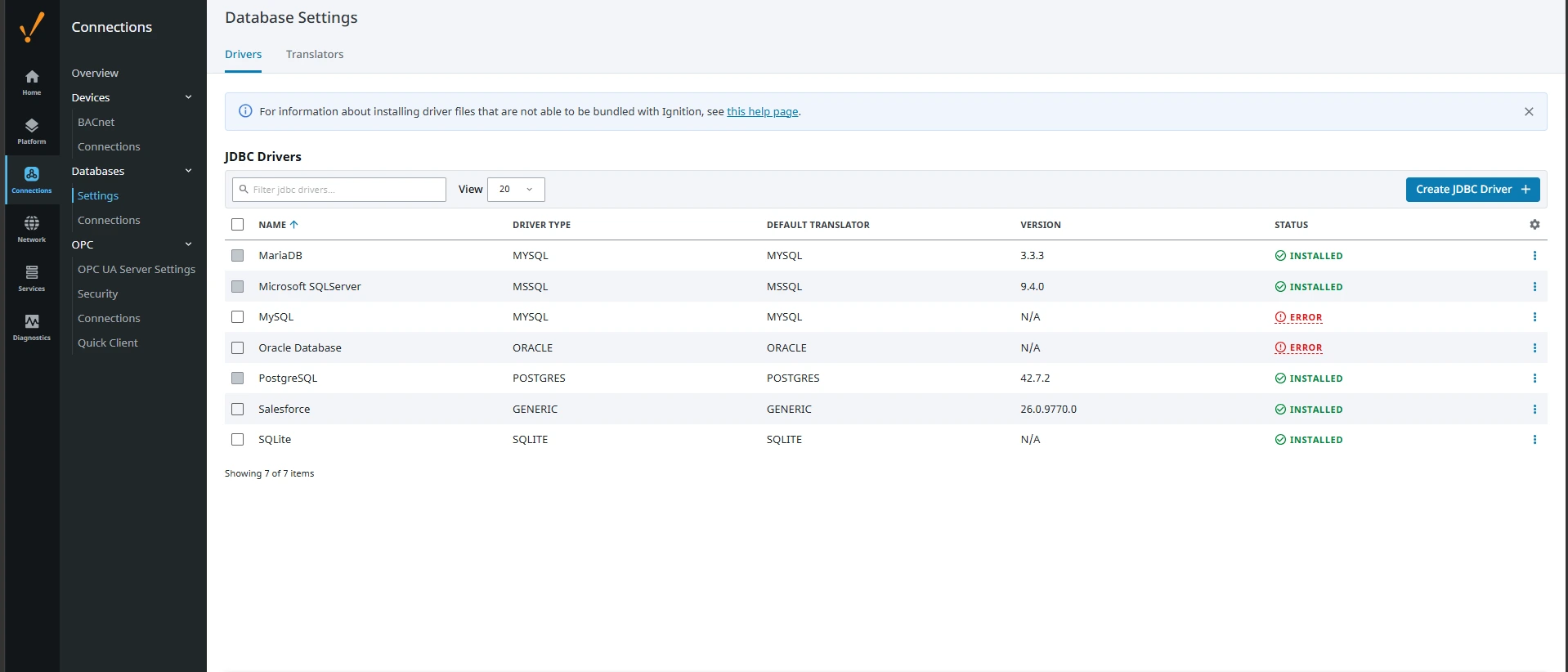
Task: Click Create JDBC Driver button
Action: tap(1472, 190)
